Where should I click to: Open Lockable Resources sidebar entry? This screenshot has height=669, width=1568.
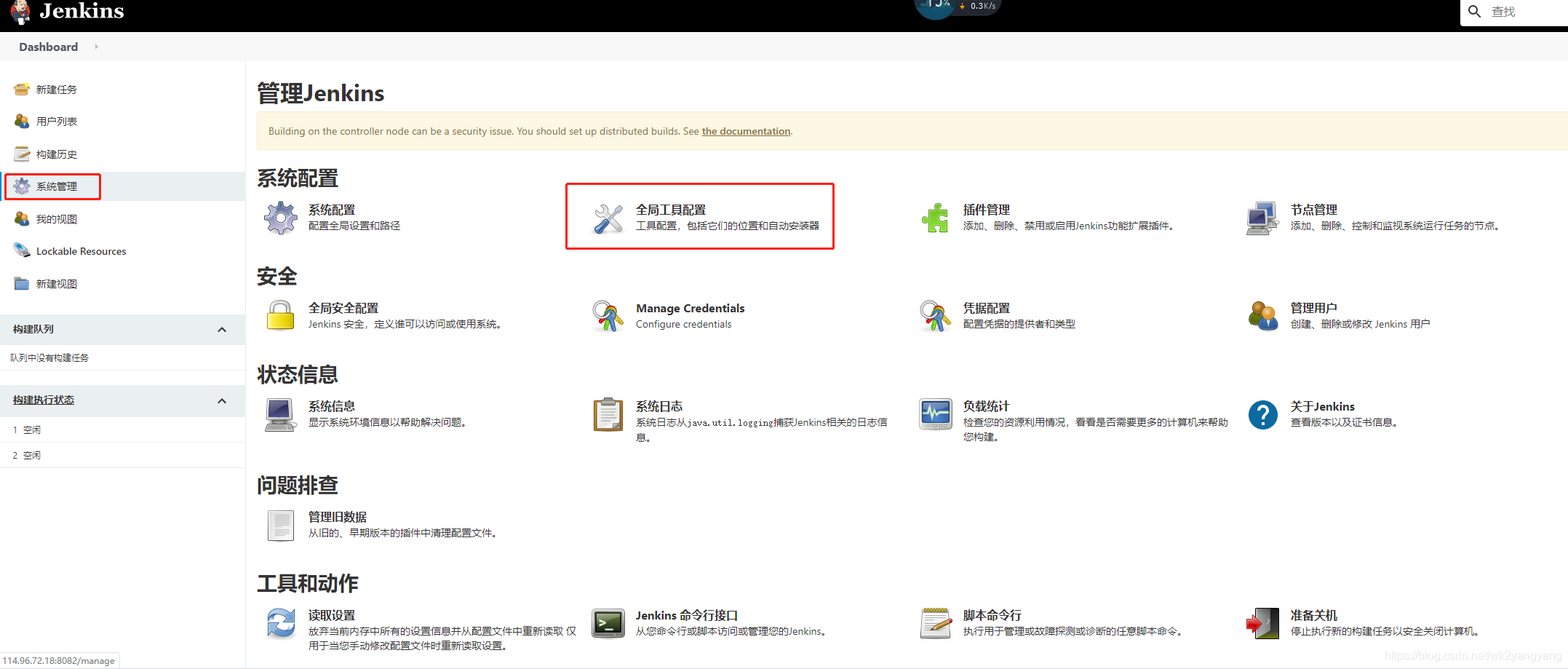click(x=81, y=251)
